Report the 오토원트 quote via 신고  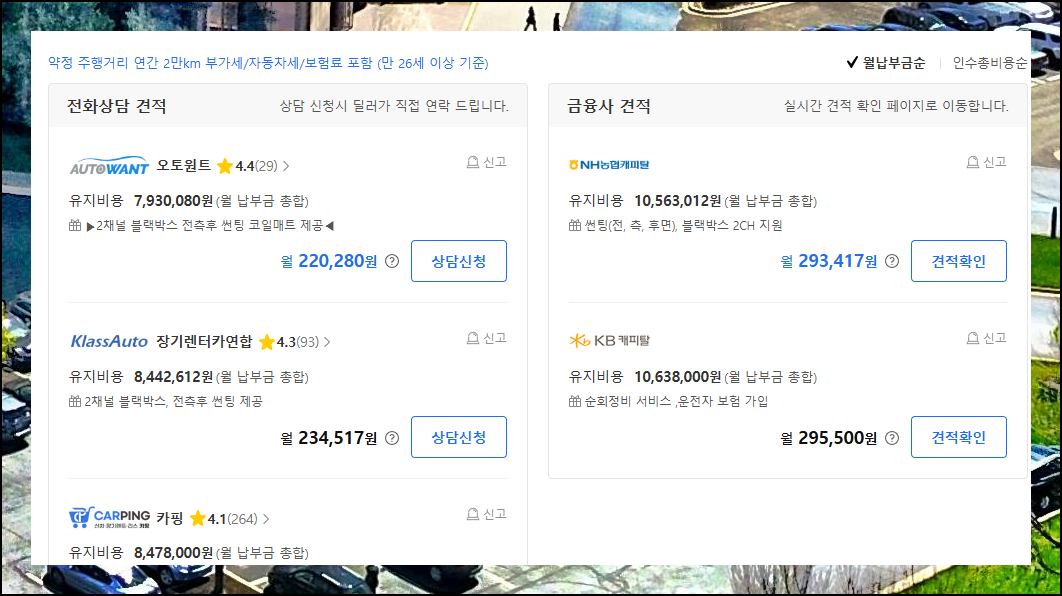click(486, 163)
